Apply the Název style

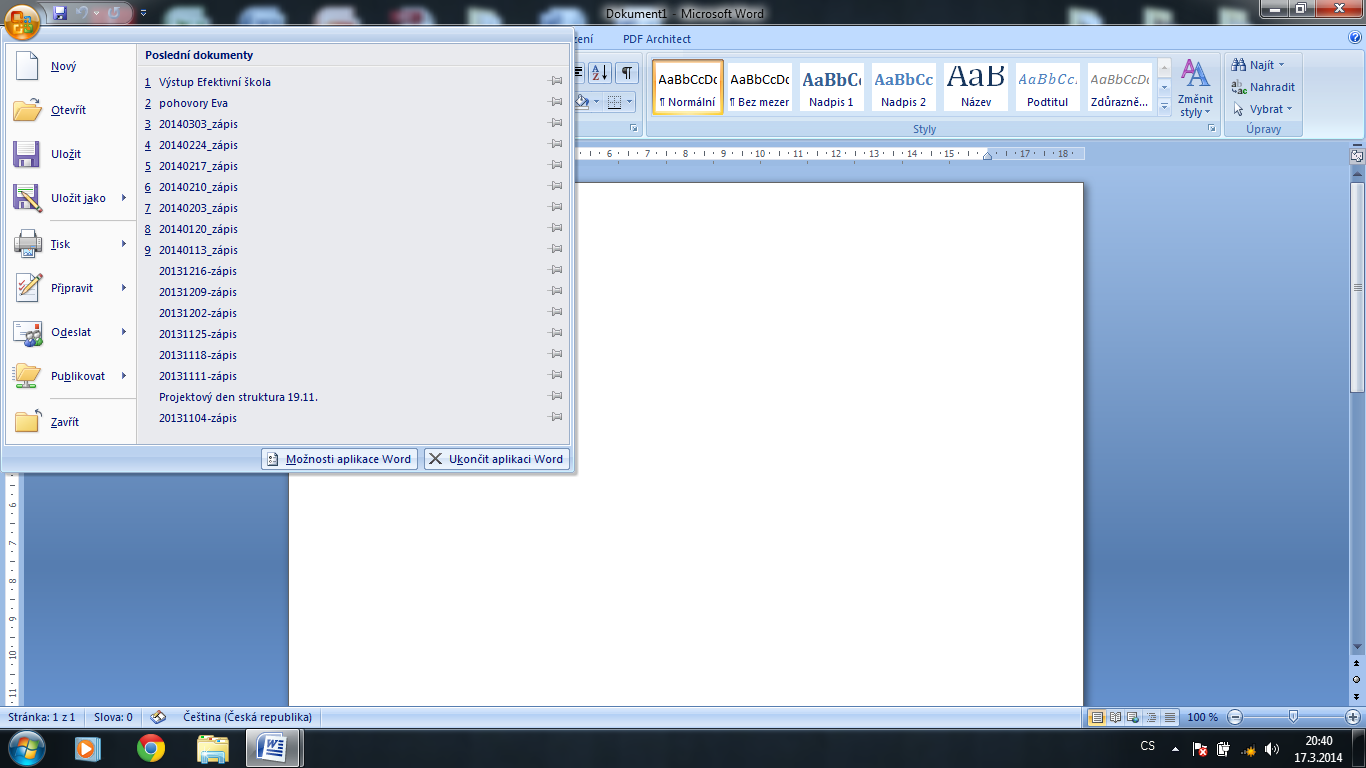(x=976, y=87)
